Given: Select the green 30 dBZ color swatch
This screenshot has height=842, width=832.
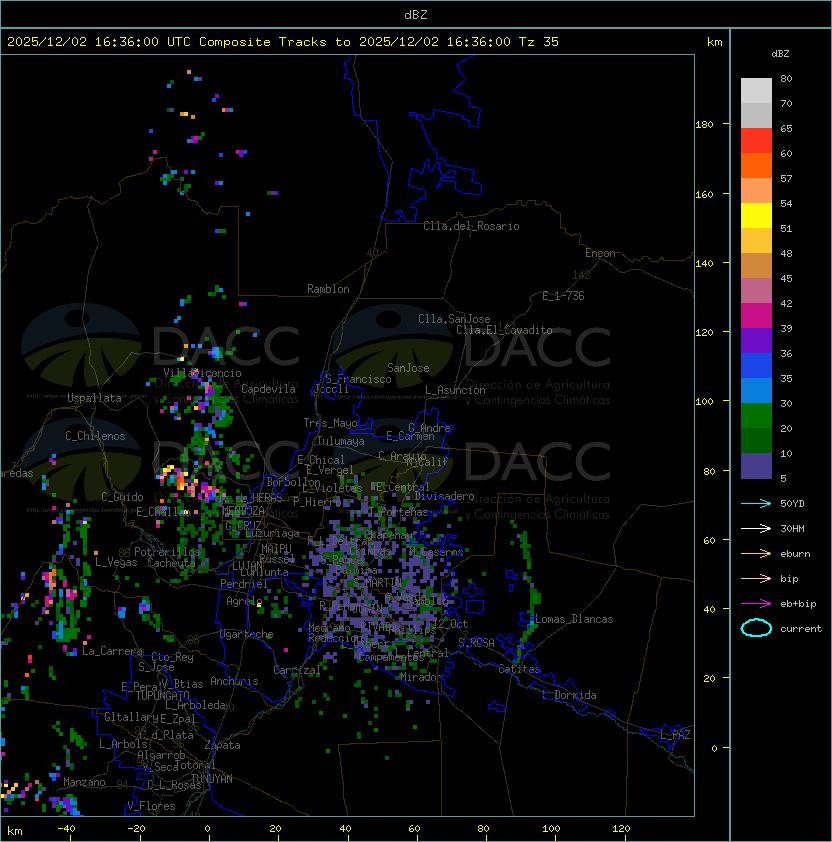Looking at the screenshot, I should [x=756, y=415].
